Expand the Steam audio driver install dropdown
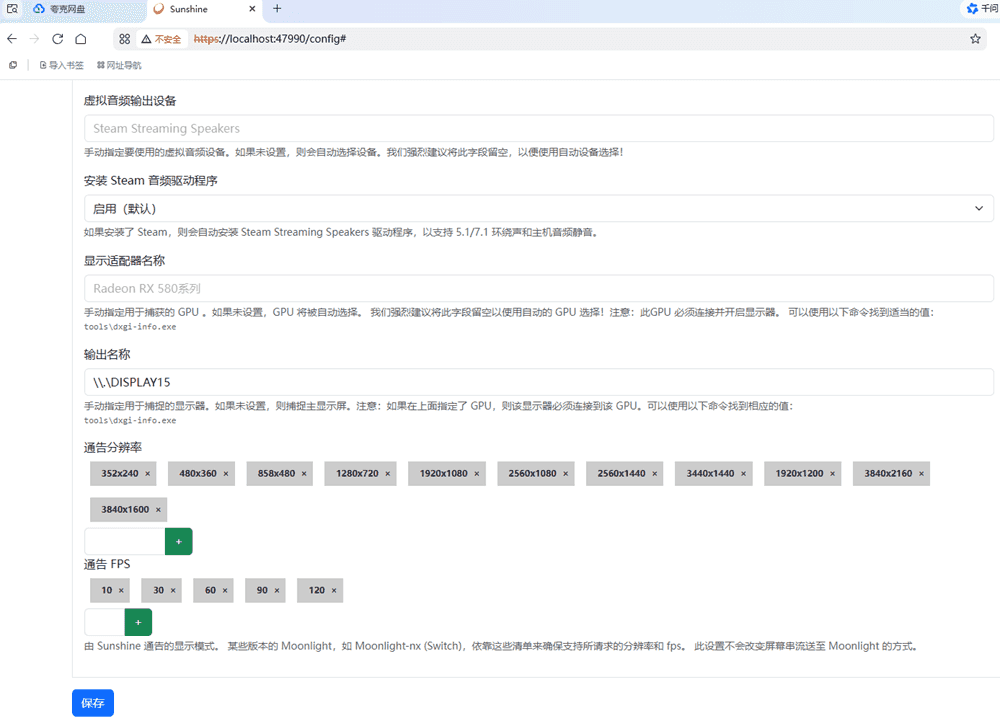The image size is (1000, 726). 538,208
